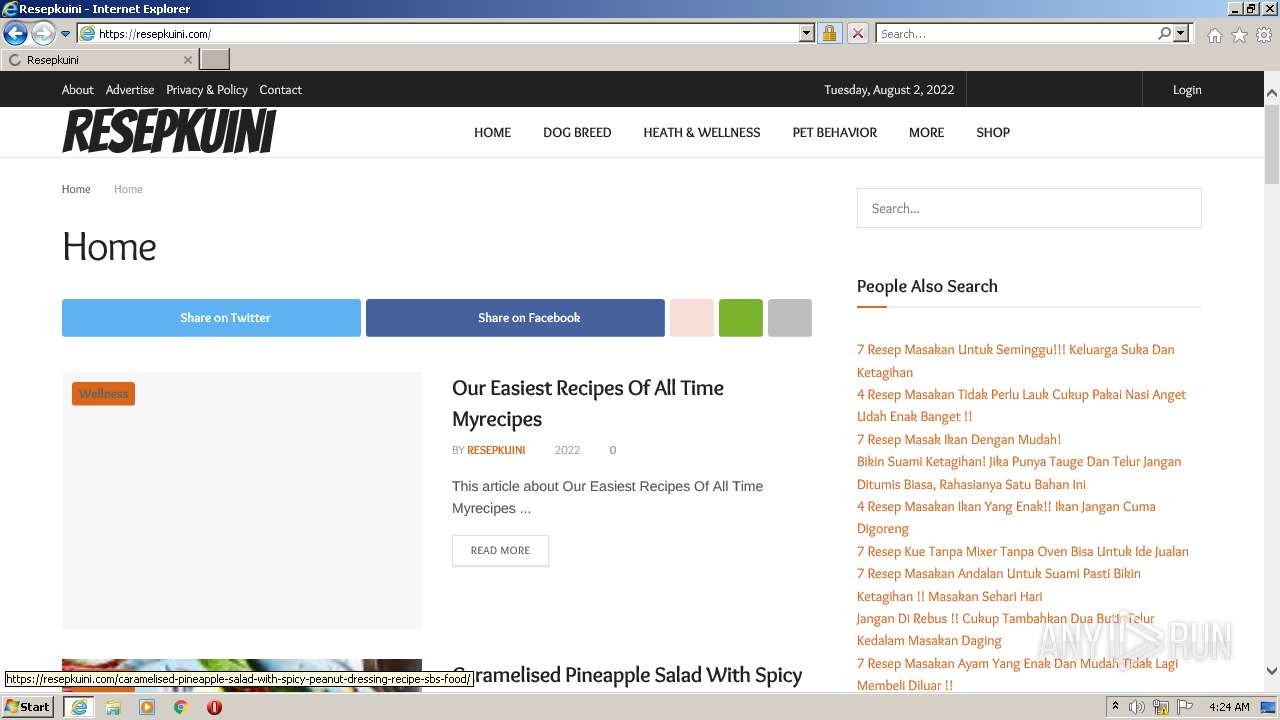Screen dimensions: 1280x720
Task: Open the search provider dropdown
Action: pos(1181,34)
